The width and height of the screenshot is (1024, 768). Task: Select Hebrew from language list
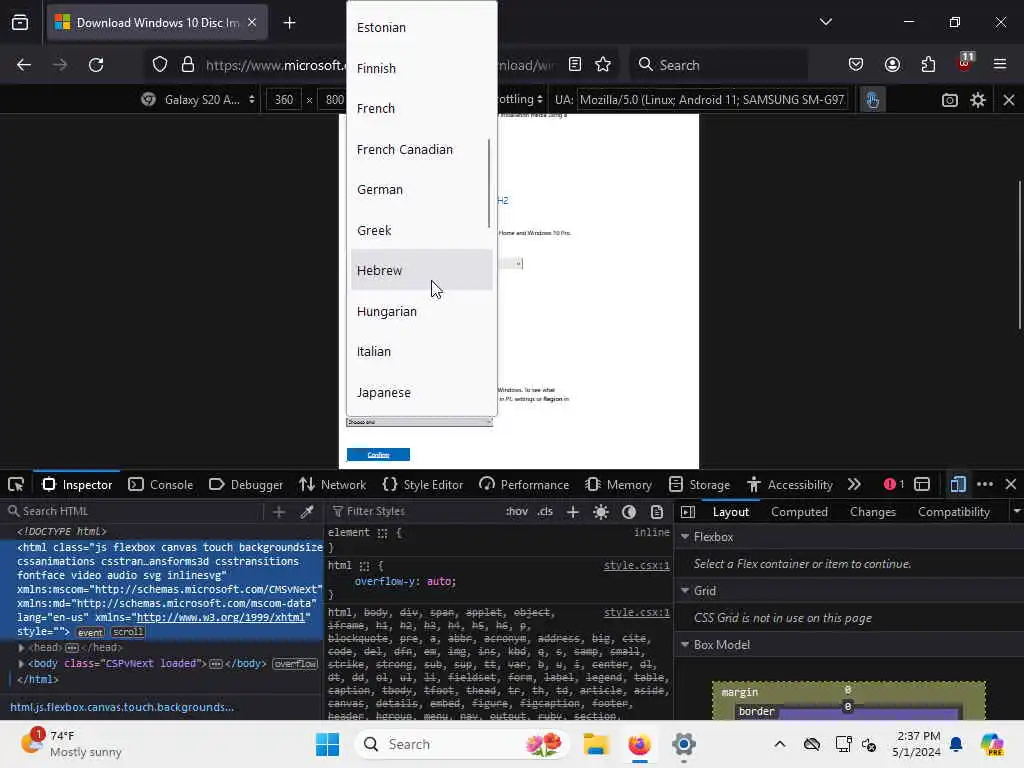tap(422, 270)
